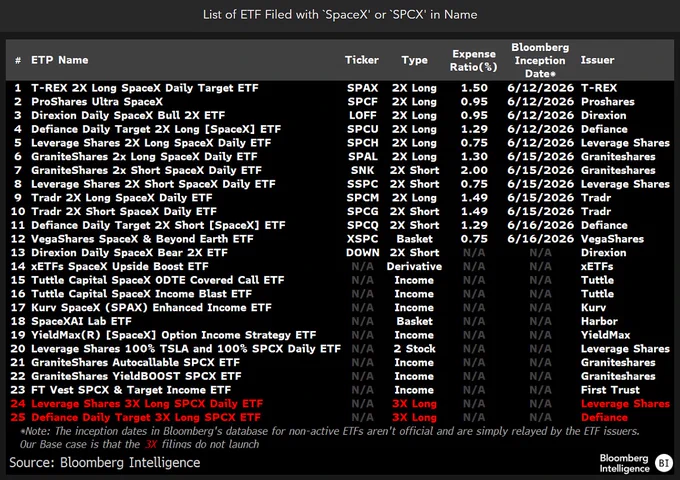The width and height of the screenshot is (680, 480).
Task: Select 'Defiance Daily Target 2X Long [SpaceX] ETF'
Action: pyautogui.click(x=156, y=129)
